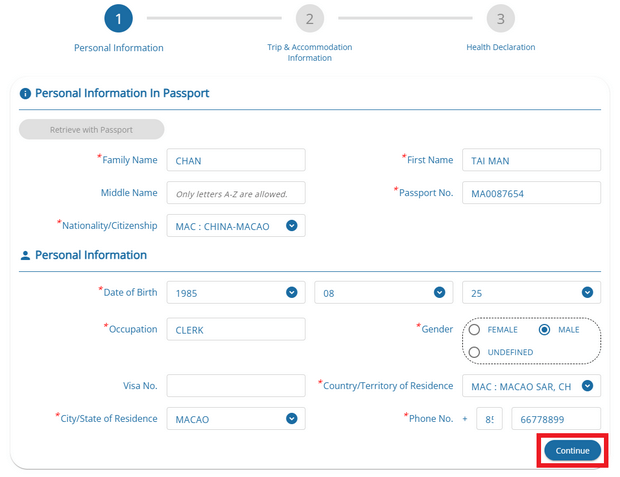Choose the UNDEFINED gender option
This screenshot has width=620, height=477.
pyautogui.click(x=475, y=352)
